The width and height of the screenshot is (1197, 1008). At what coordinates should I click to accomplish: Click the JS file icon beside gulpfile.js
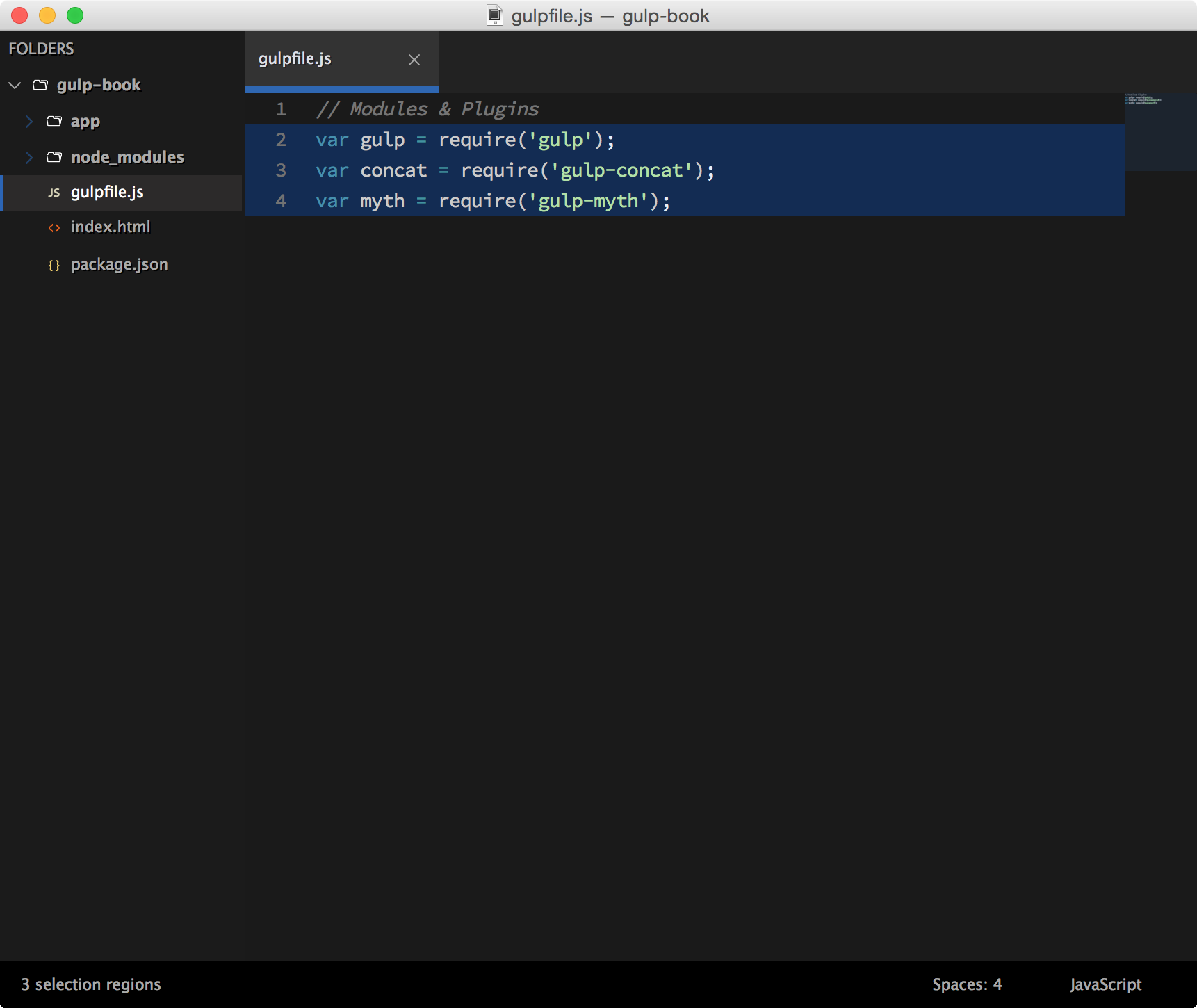(x=54, y=193)
